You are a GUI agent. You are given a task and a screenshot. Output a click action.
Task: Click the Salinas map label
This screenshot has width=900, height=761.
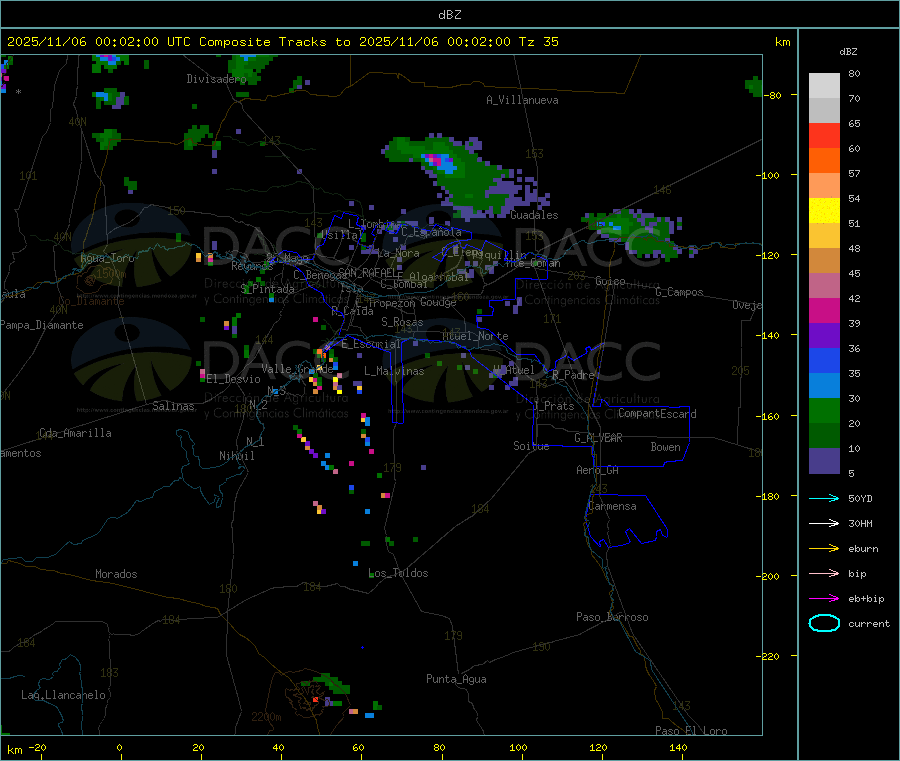173,406
